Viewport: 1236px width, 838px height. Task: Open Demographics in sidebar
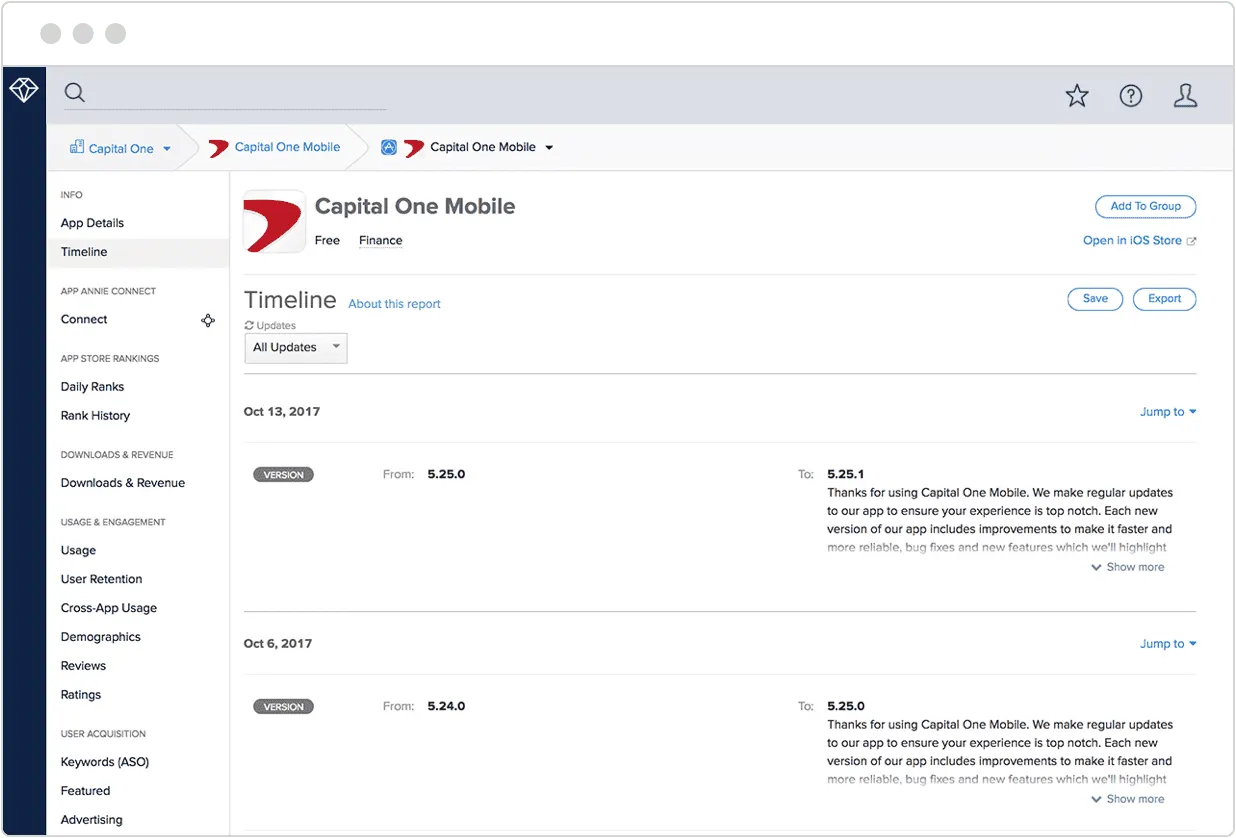[100, 637]
